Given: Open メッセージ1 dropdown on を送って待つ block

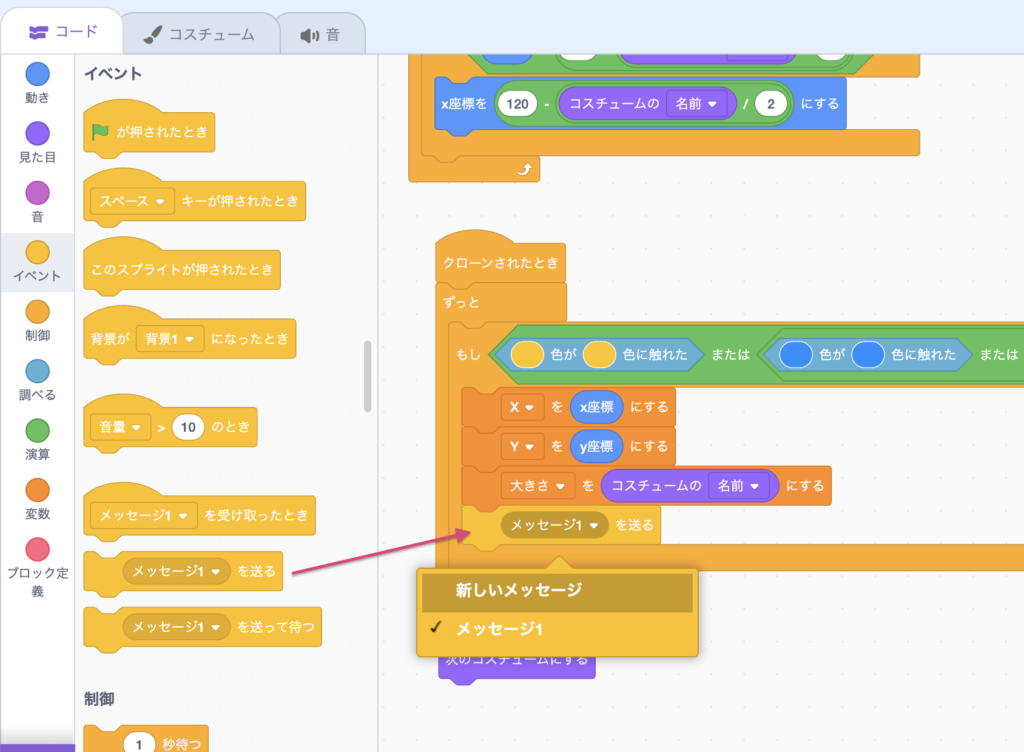Looking at the screenshot, I should (x=176, y=627).
